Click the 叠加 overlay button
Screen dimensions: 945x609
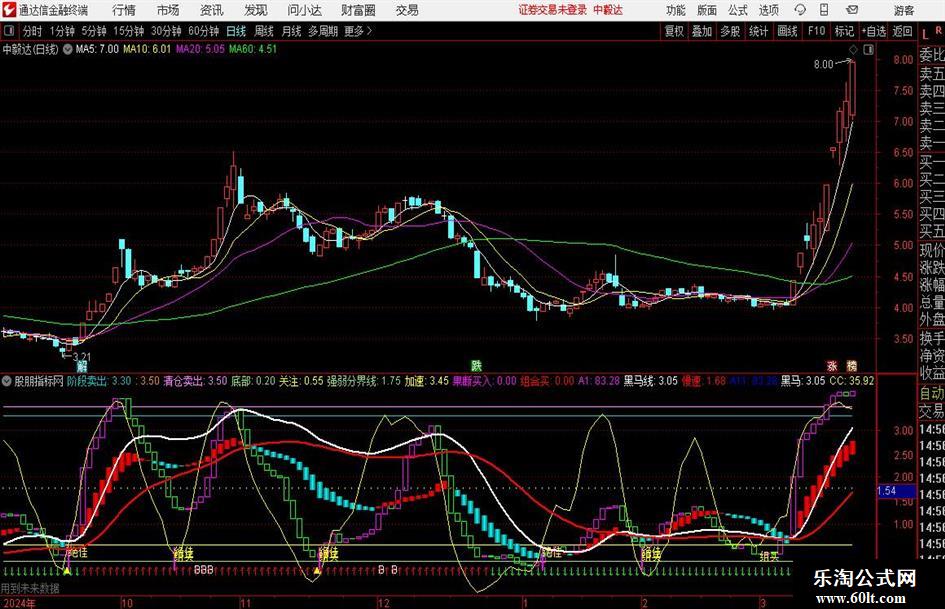(x=702, y=31)
